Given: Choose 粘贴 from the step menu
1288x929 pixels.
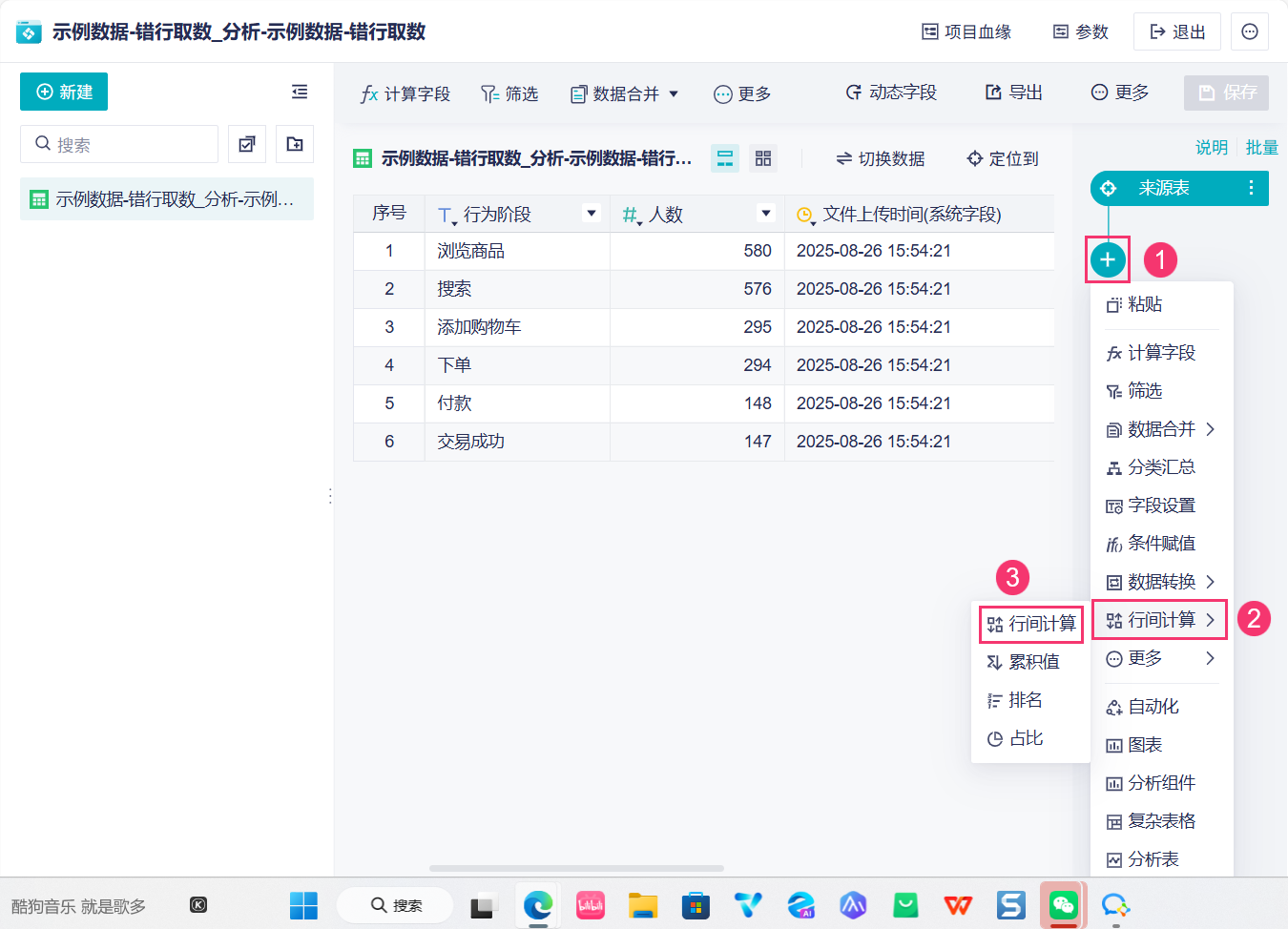Looking at the screenshot, I should click(1162, 305).
